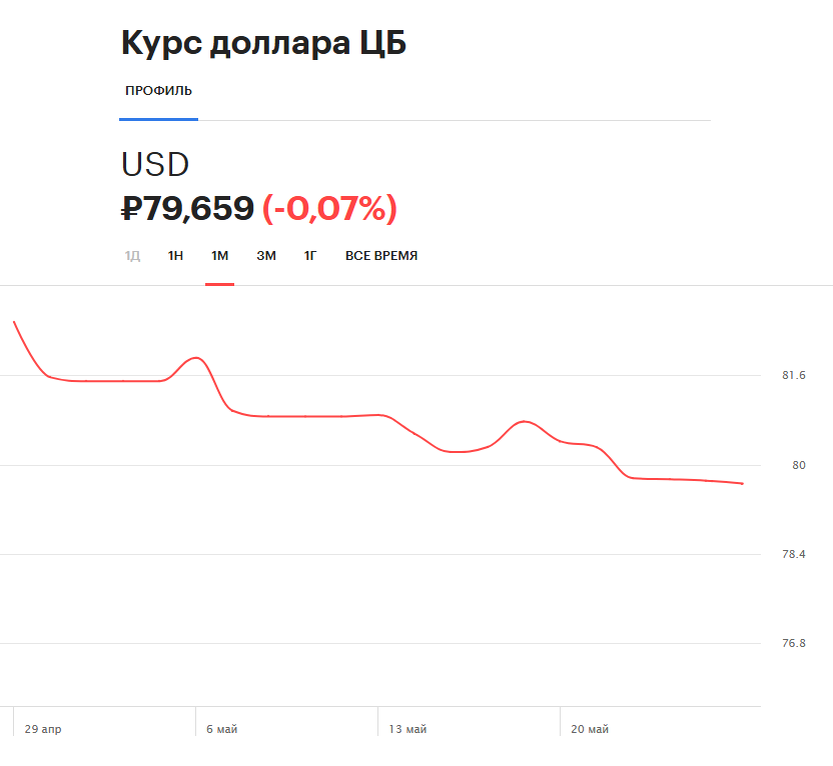This screenshot has height=766, width=833.
Task: Select the 1М monthly range
Action: 220,255
